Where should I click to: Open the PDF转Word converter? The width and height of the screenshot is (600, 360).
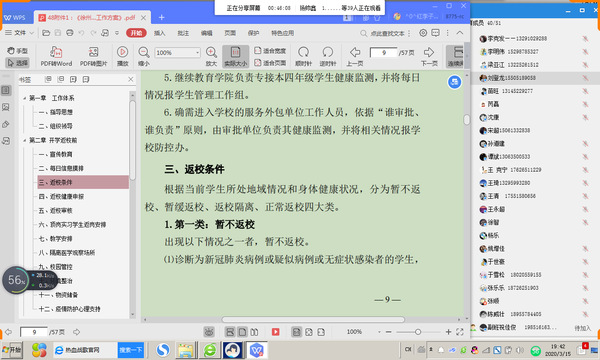tap(56, 56)
